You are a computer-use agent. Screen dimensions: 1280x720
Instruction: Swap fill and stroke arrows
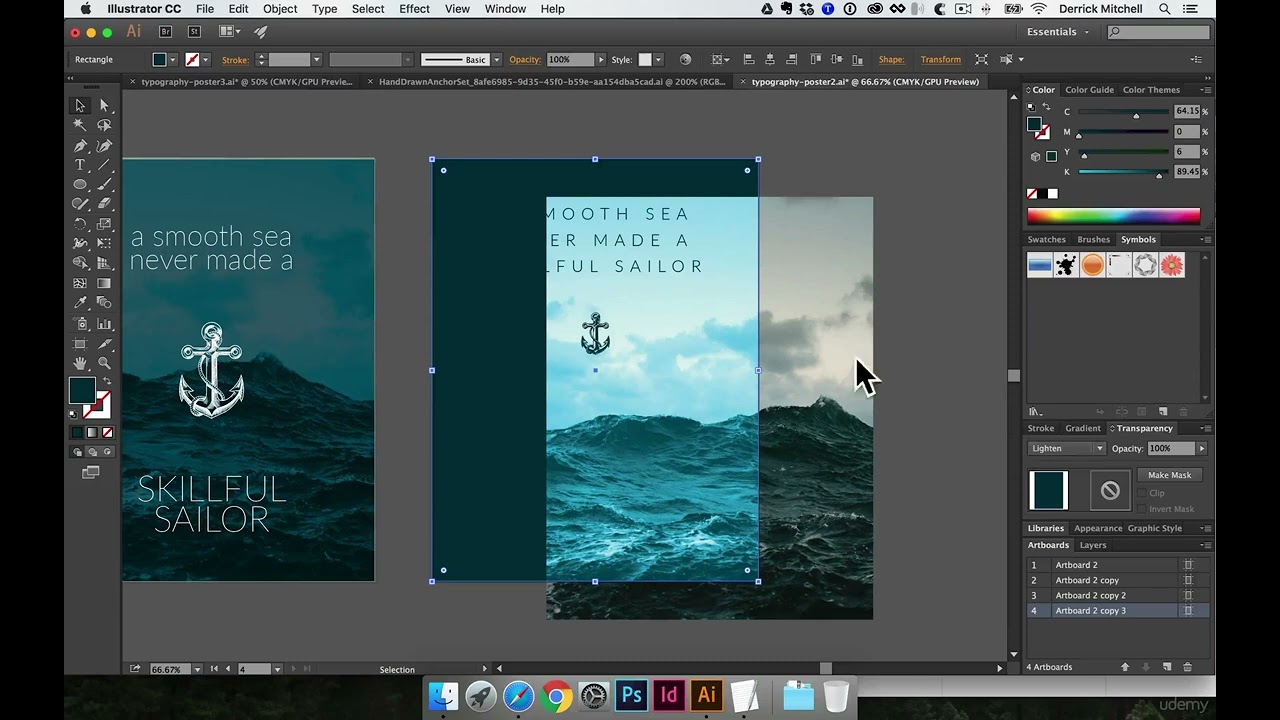[x=107, y=383]
